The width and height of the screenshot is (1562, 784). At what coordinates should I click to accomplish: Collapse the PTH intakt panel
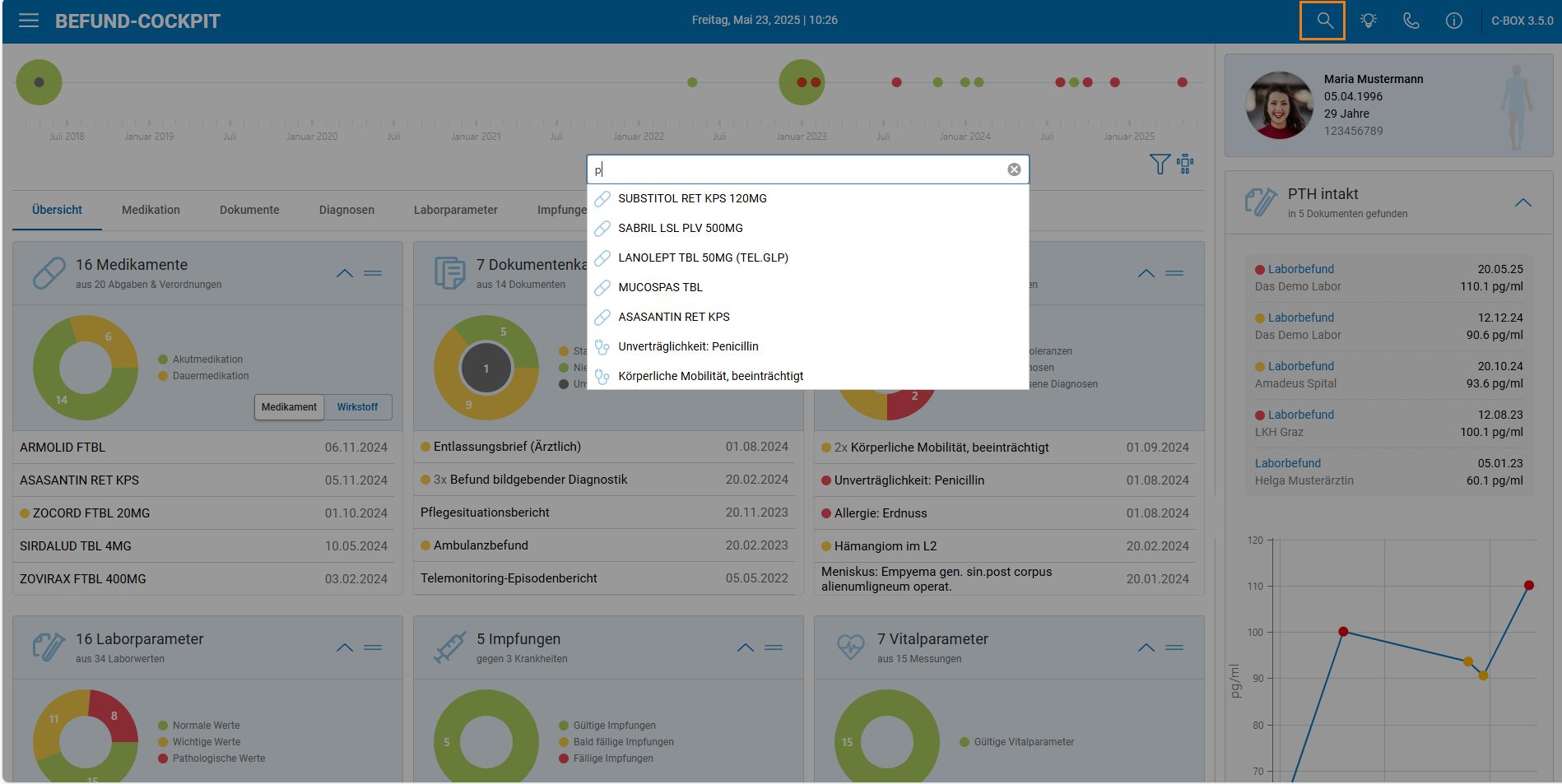(x=1523, y=202)
